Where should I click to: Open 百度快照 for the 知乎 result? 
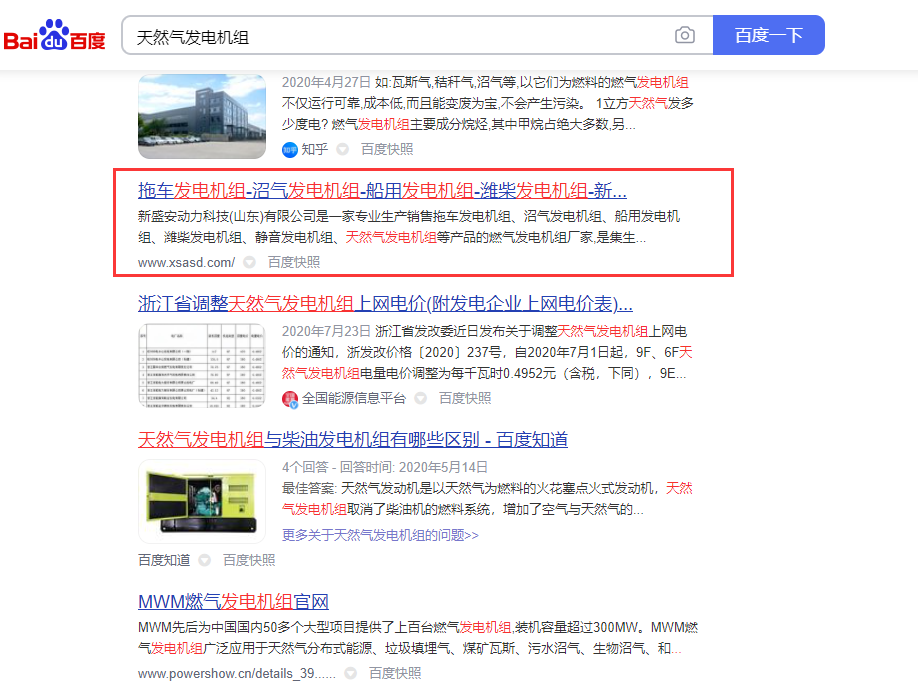pyautogui.click(x=387, y=149)
